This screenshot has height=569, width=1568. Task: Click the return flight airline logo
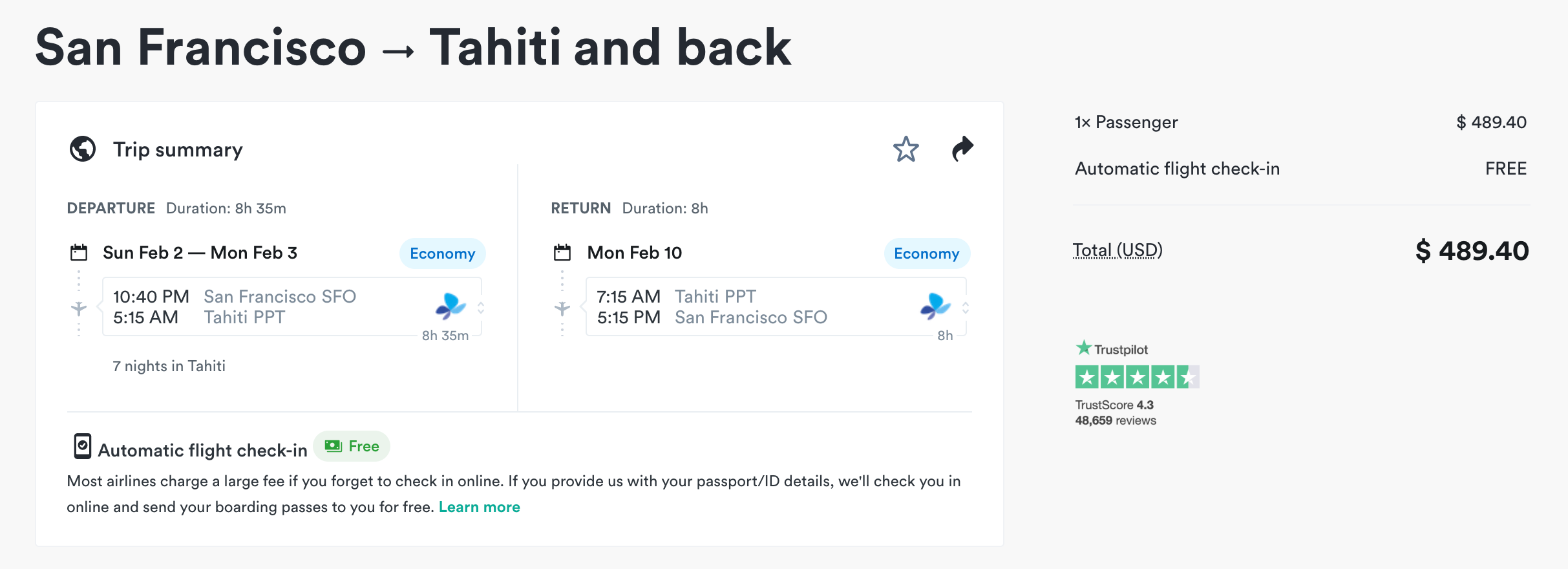pyautogui.click(x=935, y=306)
